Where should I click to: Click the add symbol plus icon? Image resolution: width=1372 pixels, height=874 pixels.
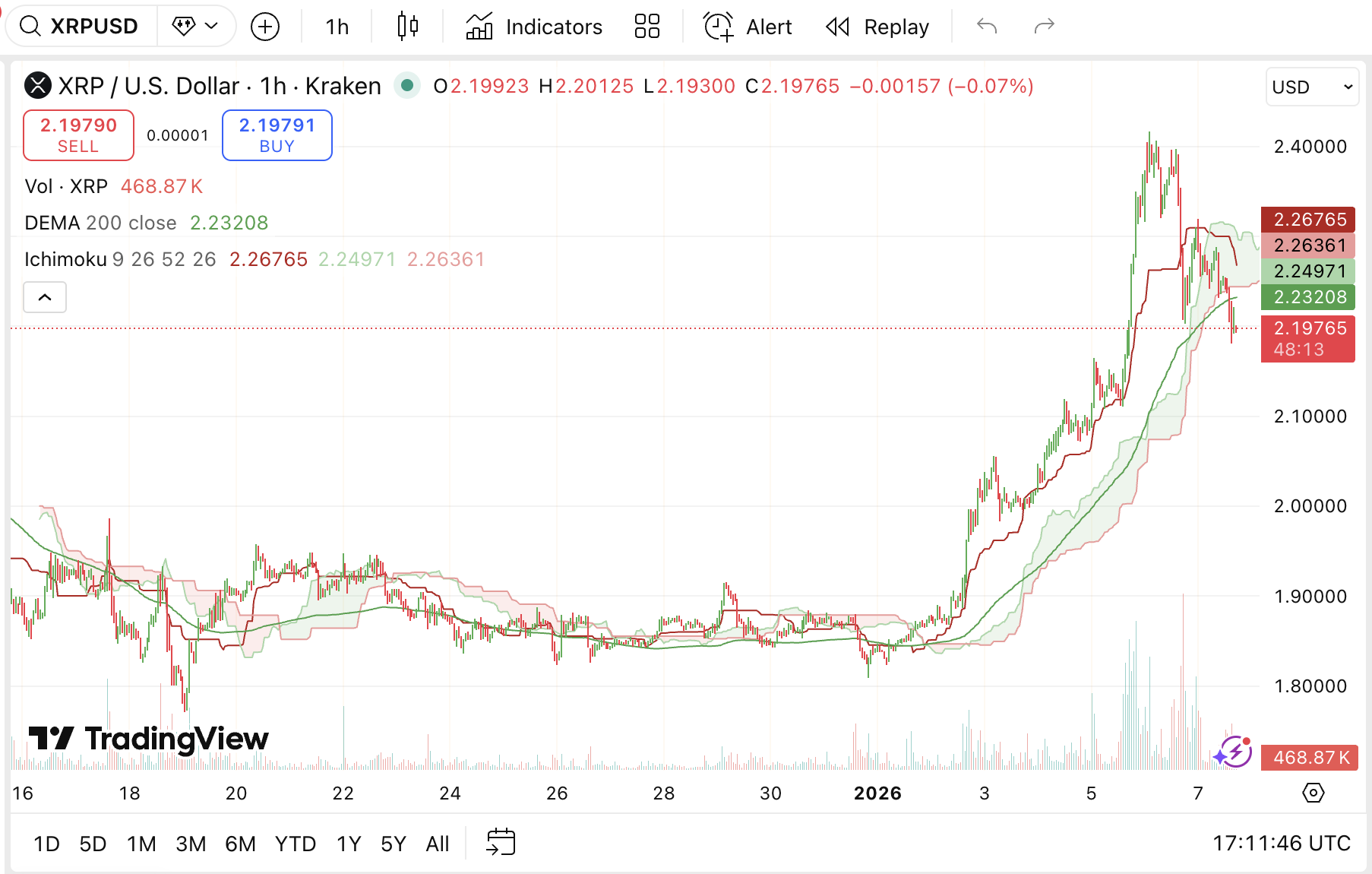[x=265, y=27]
